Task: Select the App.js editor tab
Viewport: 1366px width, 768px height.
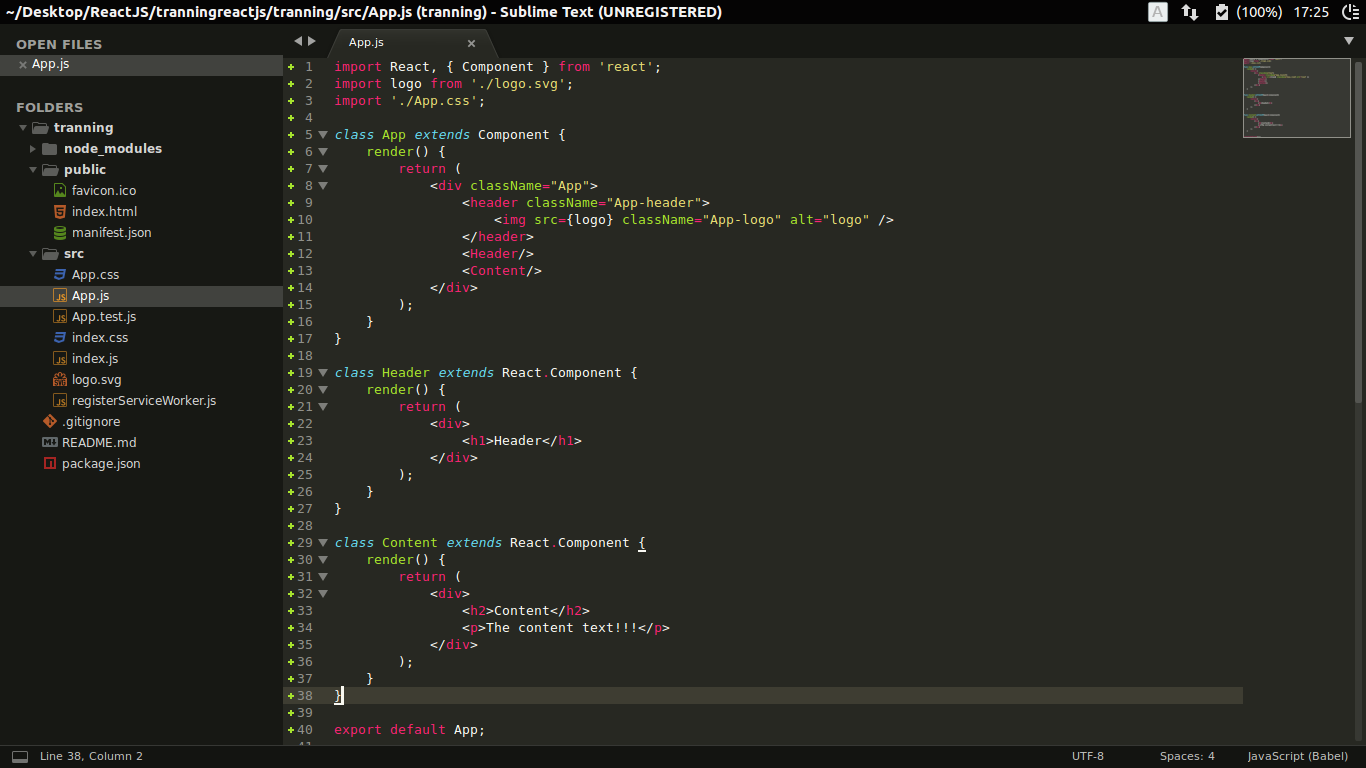Action: click(x=366, y=42)
